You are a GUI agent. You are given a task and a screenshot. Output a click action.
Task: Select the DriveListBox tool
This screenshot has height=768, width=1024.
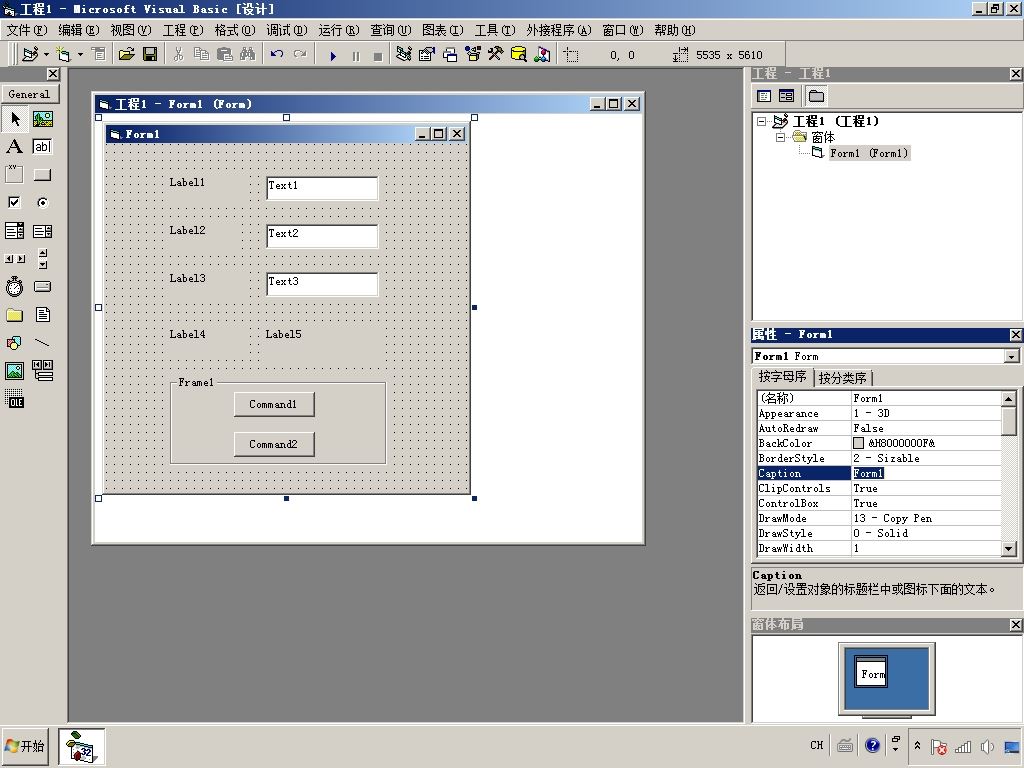[42, 287]
